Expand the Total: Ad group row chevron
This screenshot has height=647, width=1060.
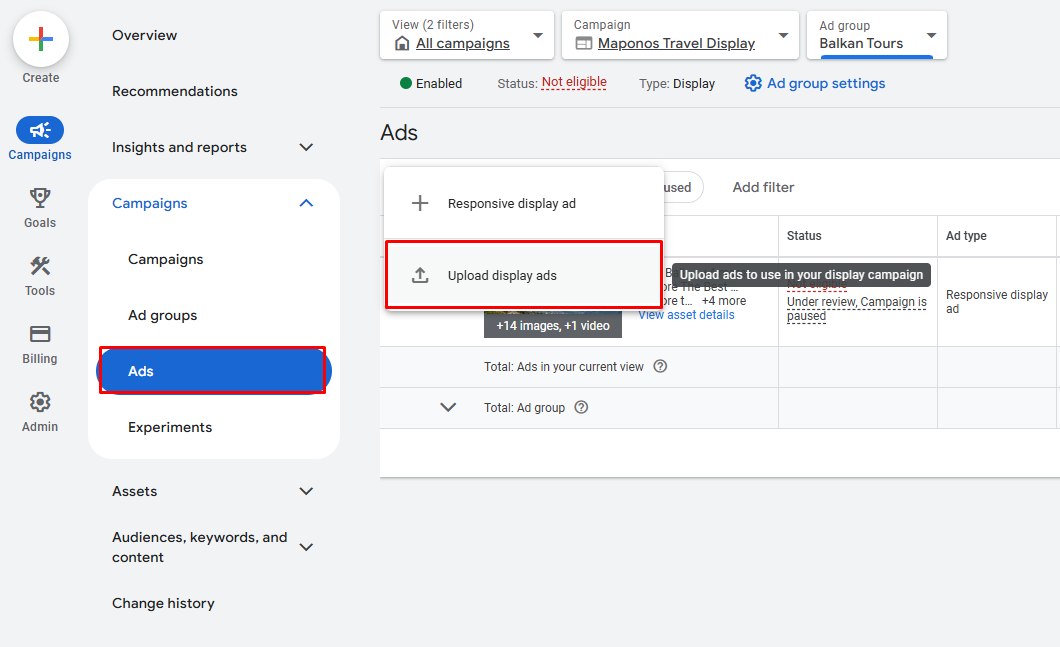tap(448, 408)
